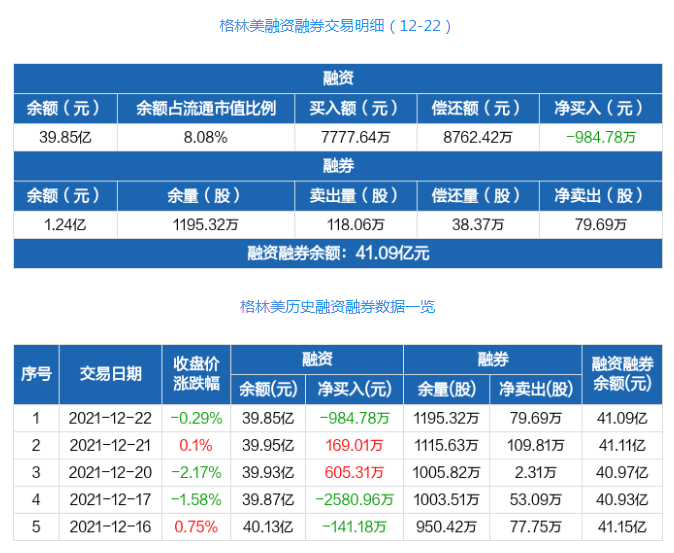Click the 1.24亿 balance value
This screenshot has height=553, width=674.
65,225
